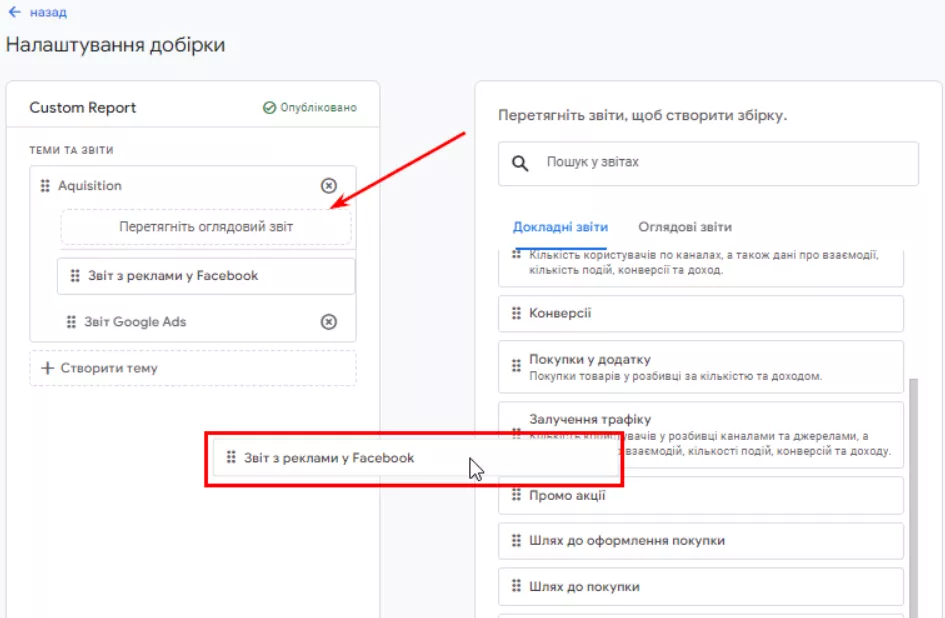The width and height of the screenshot is (945, 618).
Task: Click the reports list vertical scrollbar
Action: point(913,497)
